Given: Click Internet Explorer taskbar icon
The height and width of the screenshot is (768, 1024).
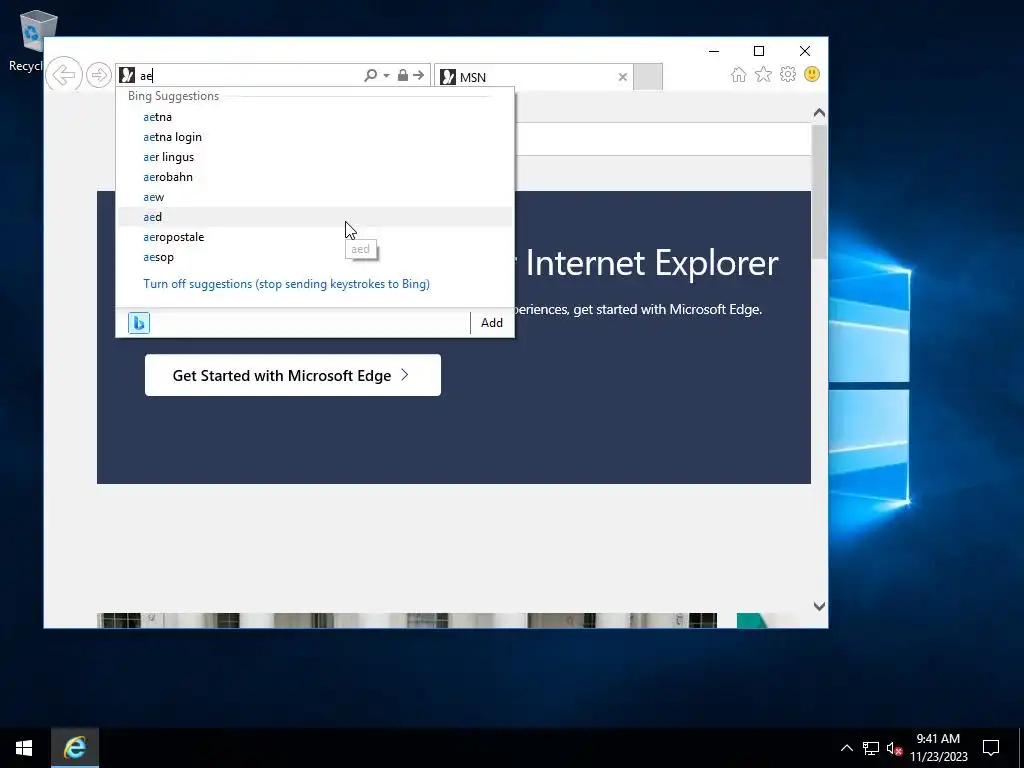Looking at the screenshot, I should [x=75, y=748].
